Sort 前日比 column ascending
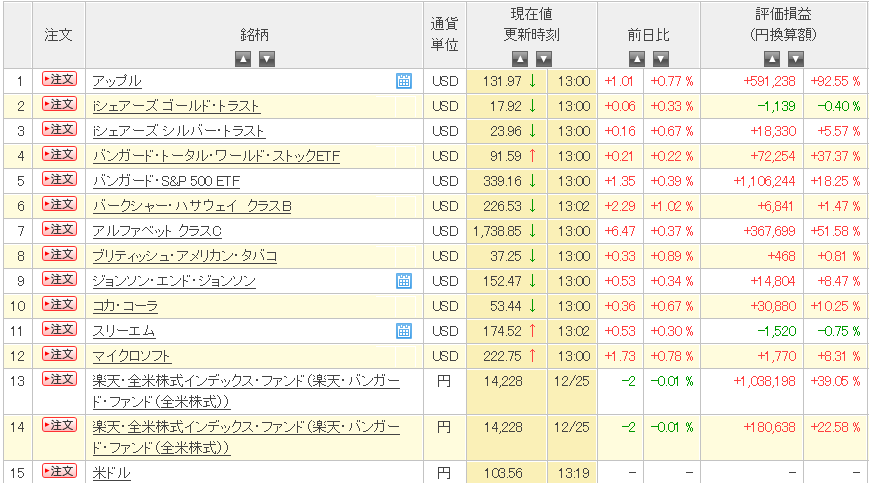The image size is (870, 484). tap(637, 59)
